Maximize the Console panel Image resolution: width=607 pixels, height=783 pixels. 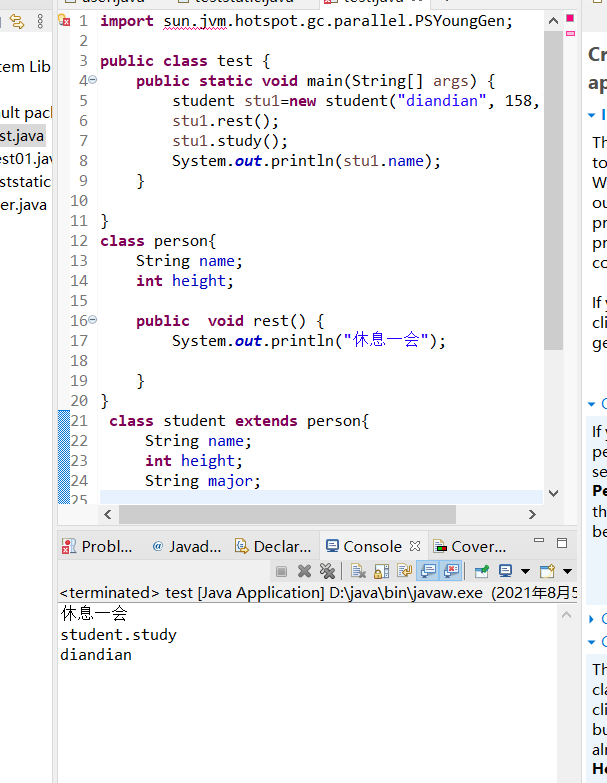point(562,543)
